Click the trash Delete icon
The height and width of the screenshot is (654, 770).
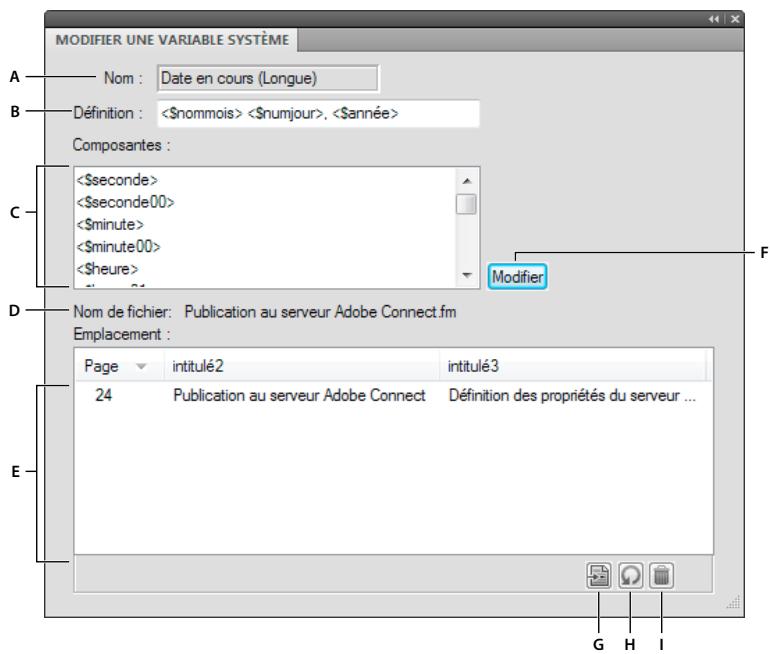tap(661, 575)
